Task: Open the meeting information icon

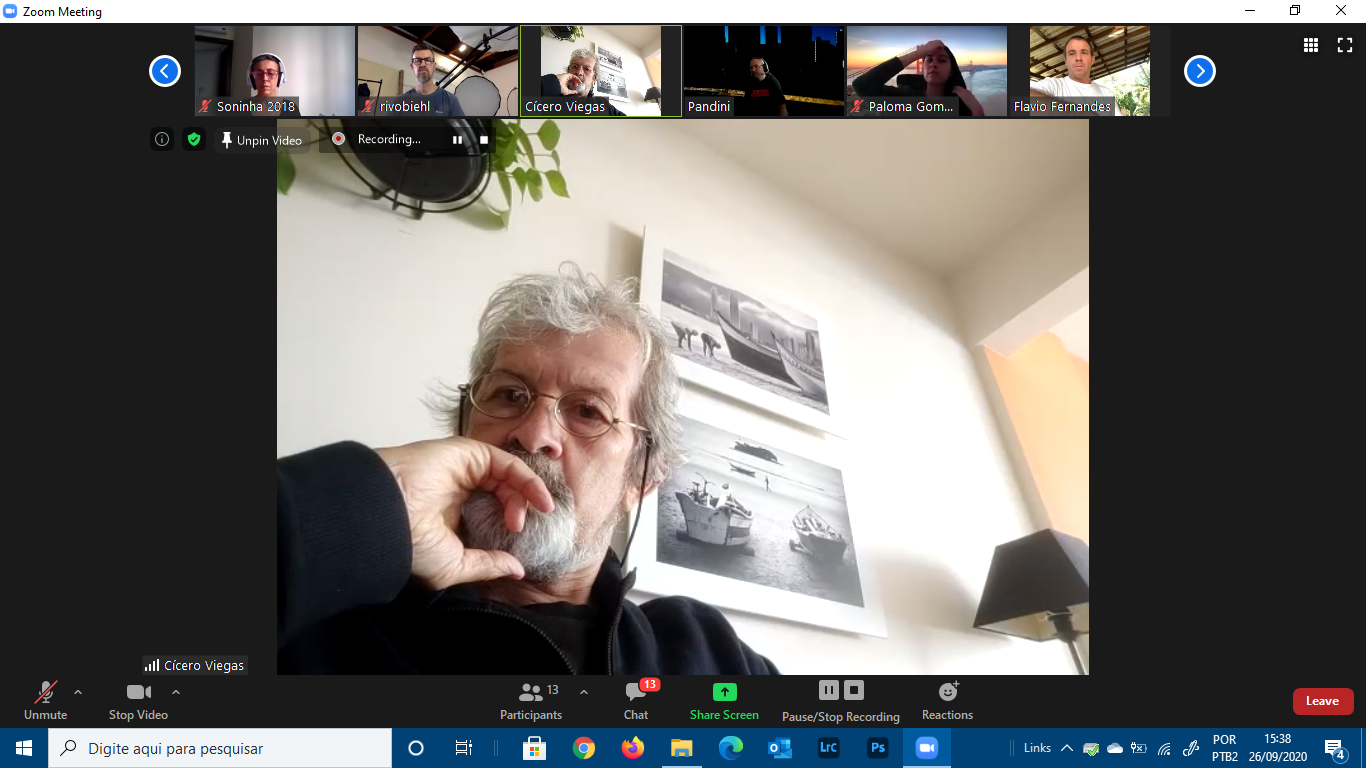Action: click(x=162, y=140)
